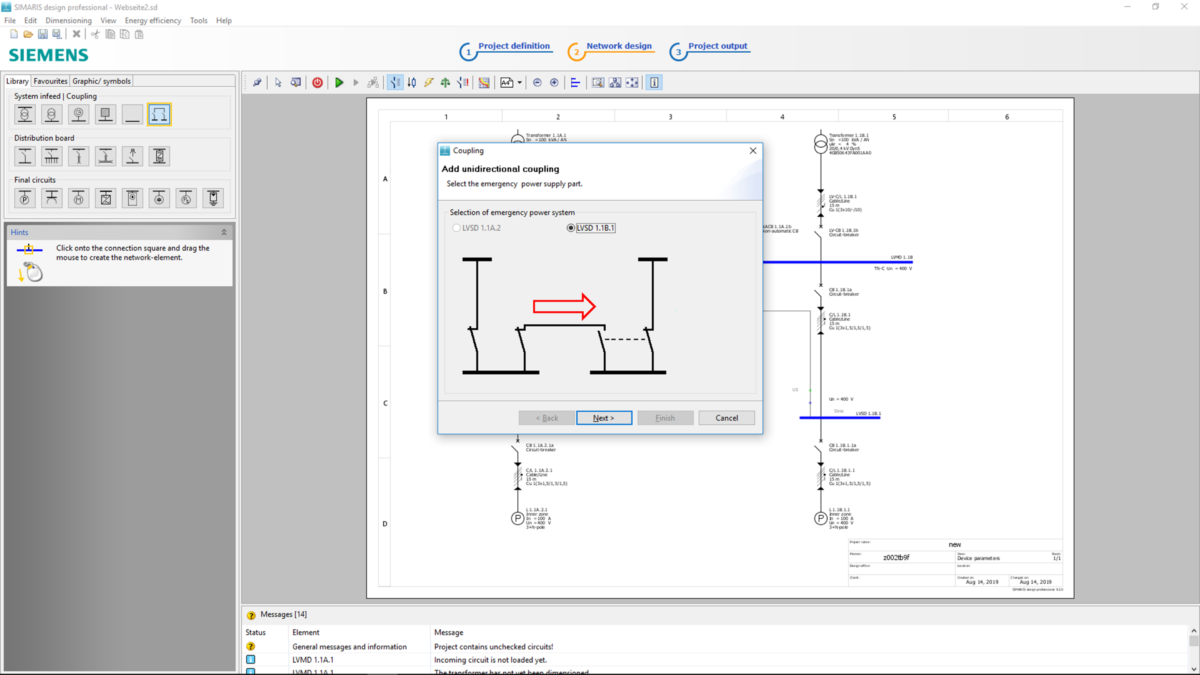The image size is (1200, 675).
Task: Click the Cut scissors icon
Action: point(96,34)
